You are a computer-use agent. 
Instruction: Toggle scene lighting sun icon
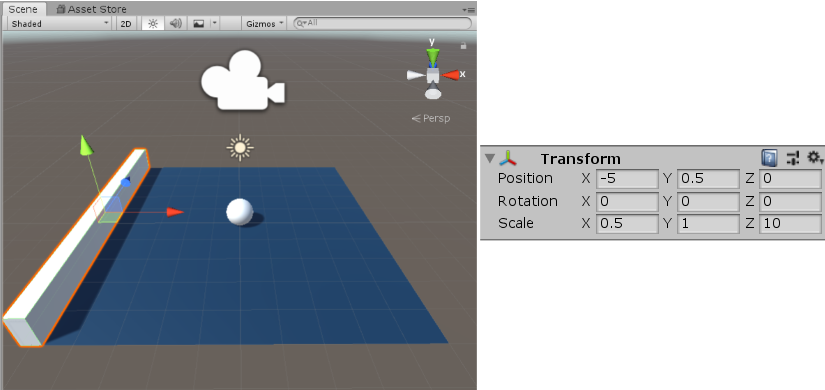(153, 23)
